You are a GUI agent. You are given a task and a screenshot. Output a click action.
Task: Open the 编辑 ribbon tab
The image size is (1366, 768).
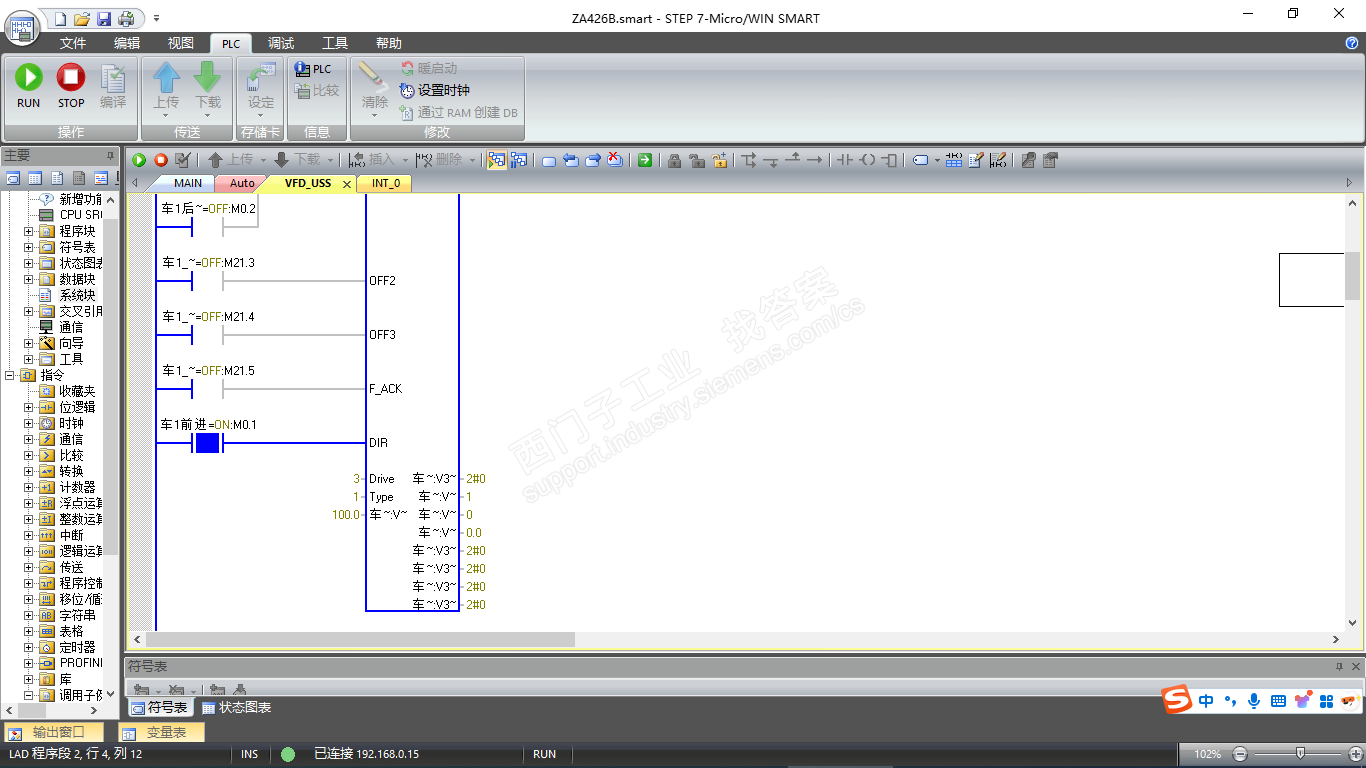127,43
